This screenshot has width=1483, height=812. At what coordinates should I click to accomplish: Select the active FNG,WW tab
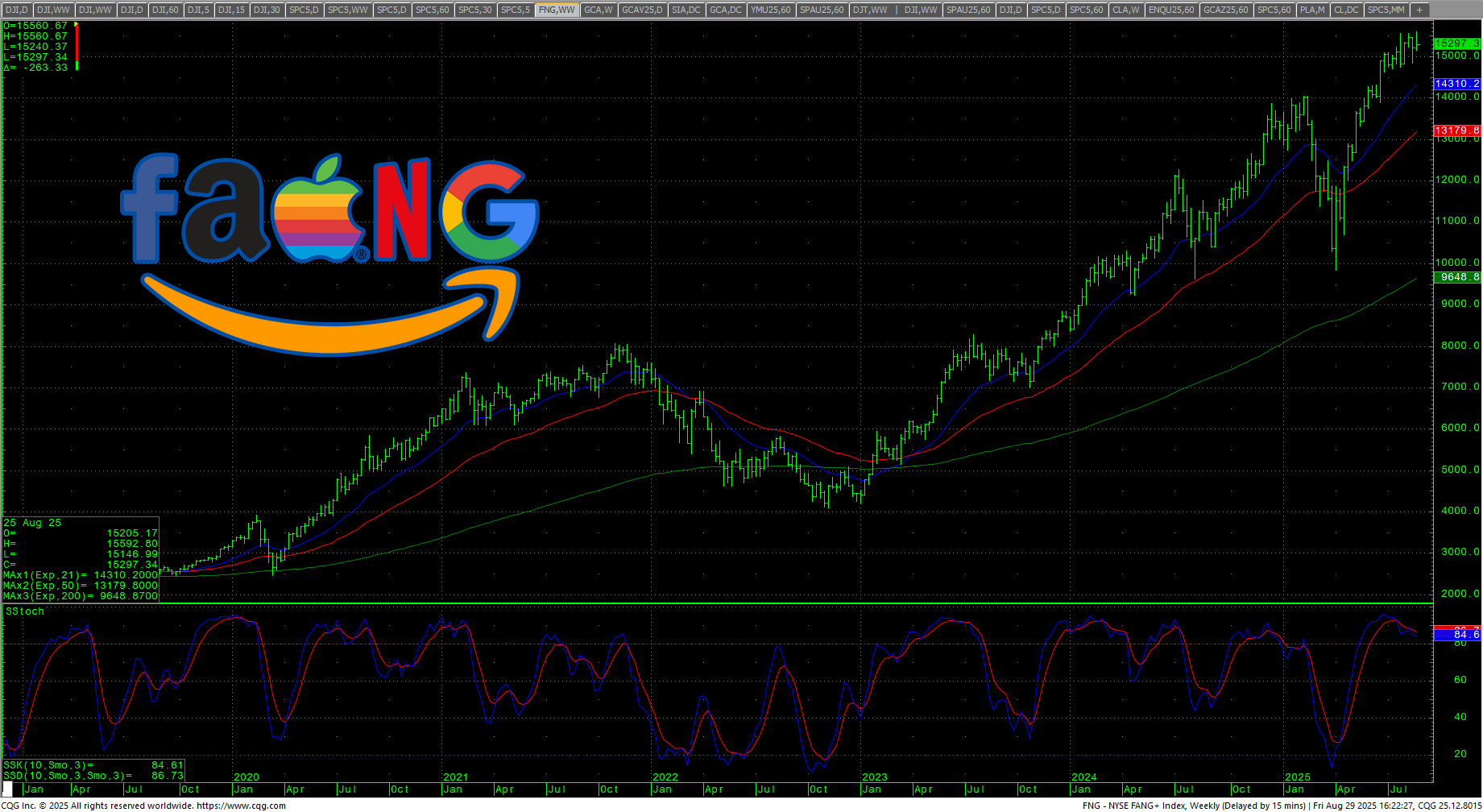[x=557, y=10]
